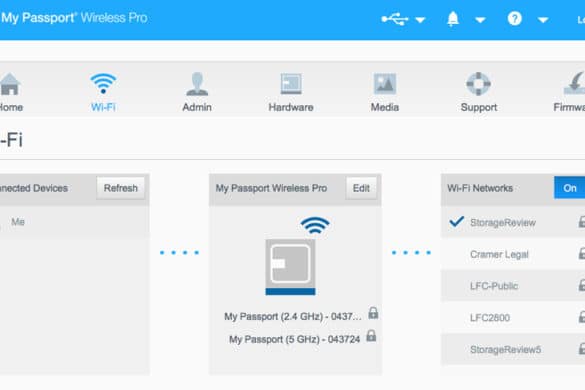Click the USB devices icon in header
585x390 pixels.
tap(395, 19)
